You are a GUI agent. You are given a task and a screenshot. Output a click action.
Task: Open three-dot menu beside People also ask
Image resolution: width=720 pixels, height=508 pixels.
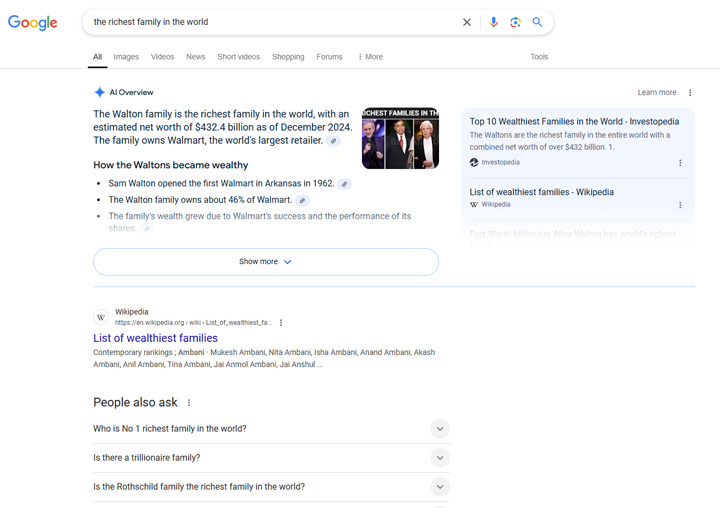pyautogui.click(x=189, y=403)
